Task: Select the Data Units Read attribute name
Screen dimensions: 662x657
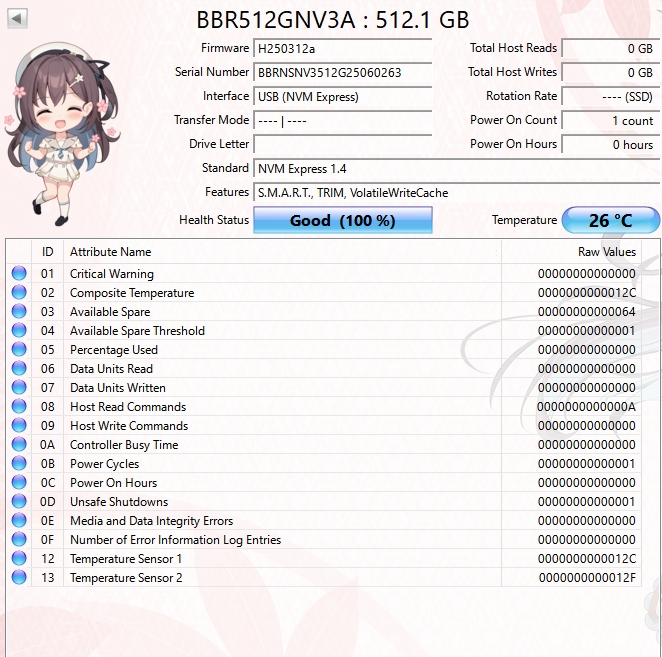Action: coord(111,369)
